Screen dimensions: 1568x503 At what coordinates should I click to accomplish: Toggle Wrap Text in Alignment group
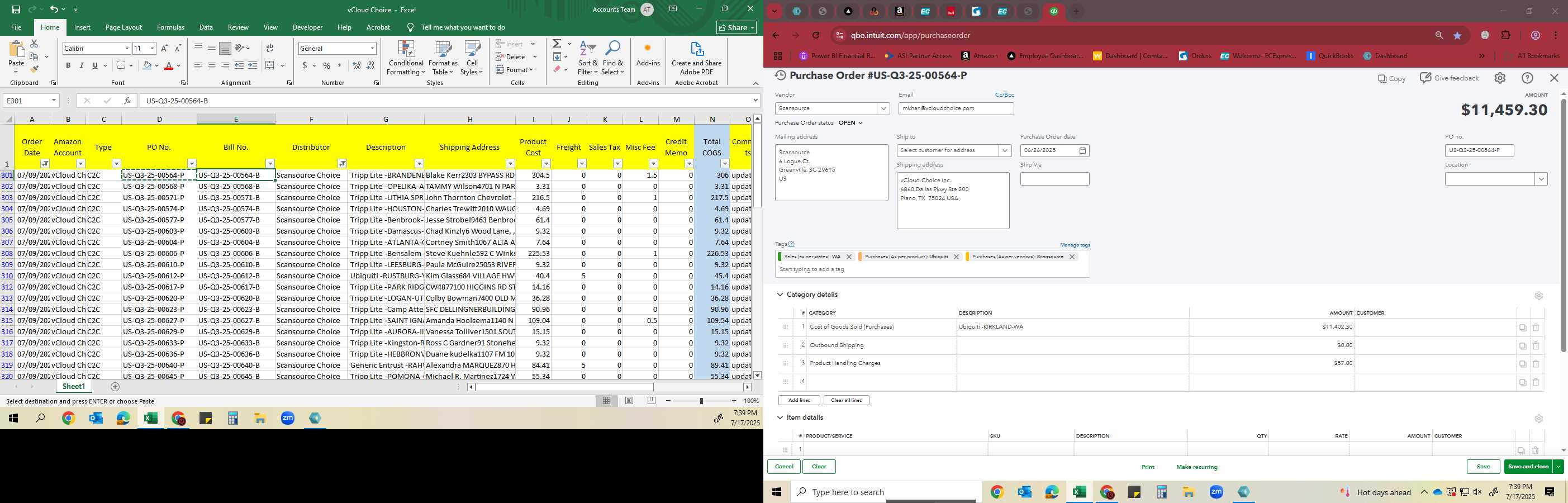click(270, 48)
